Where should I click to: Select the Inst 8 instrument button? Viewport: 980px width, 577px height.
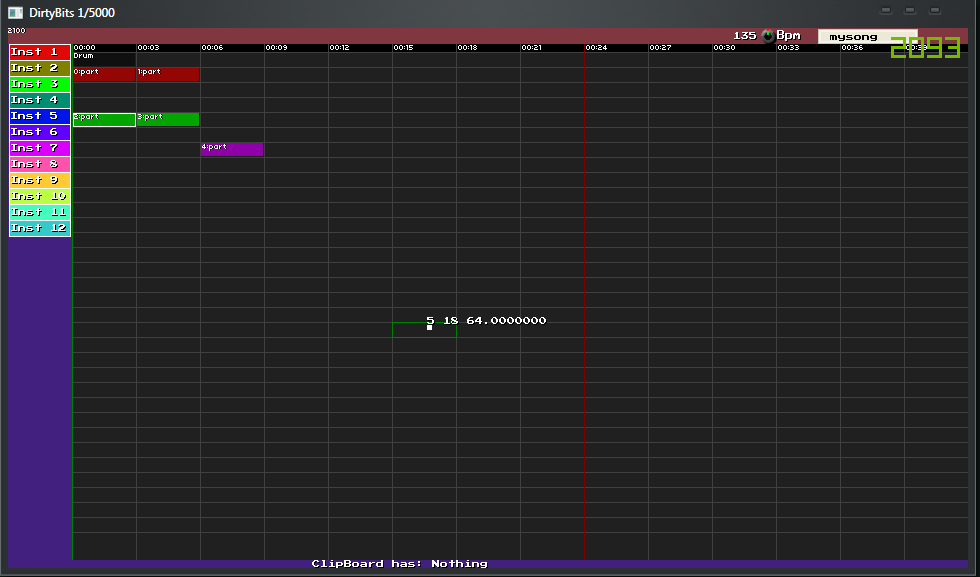[x=40, y=164]
